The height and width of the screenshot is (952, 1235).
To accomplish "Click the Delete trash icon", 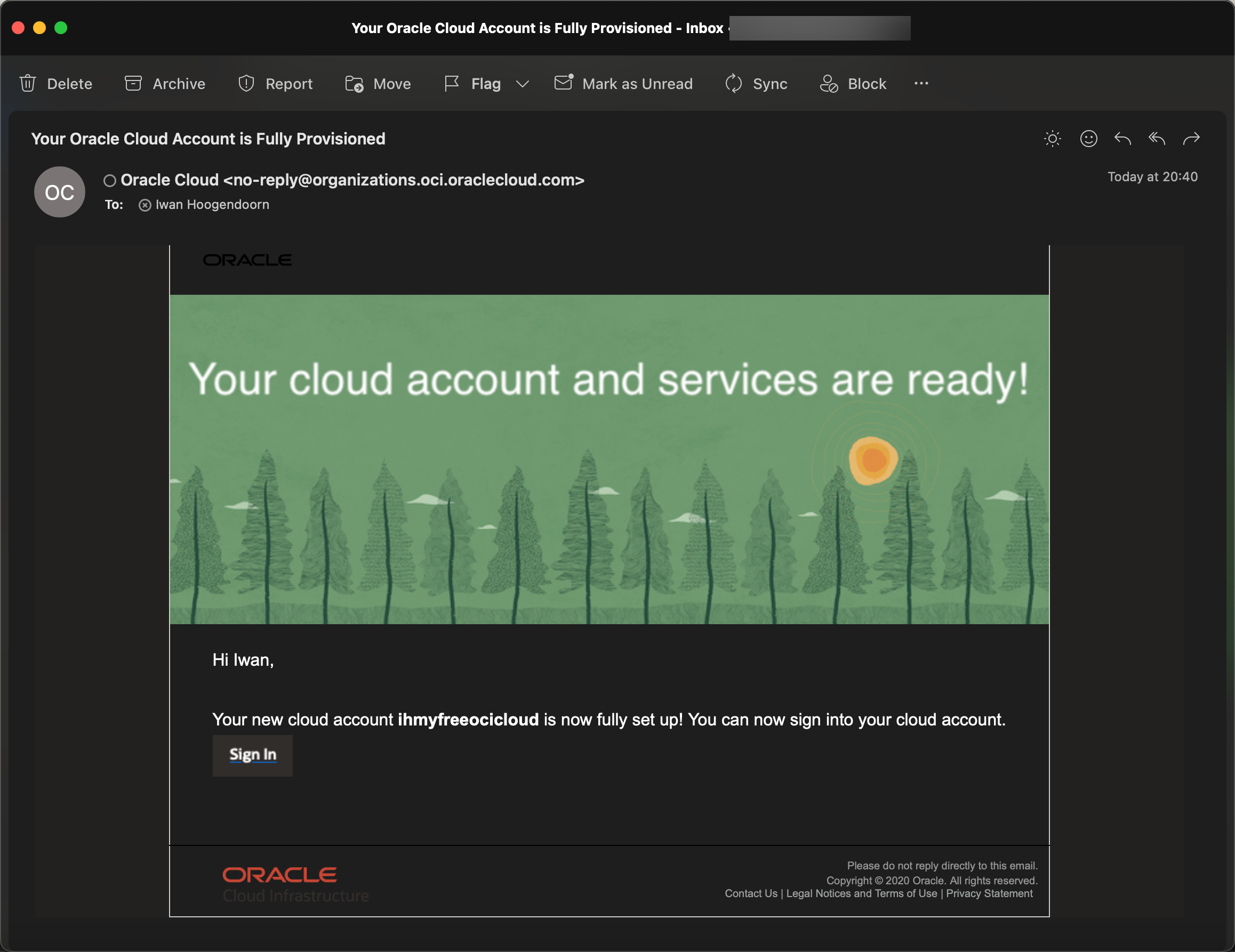I will [28, 84].
